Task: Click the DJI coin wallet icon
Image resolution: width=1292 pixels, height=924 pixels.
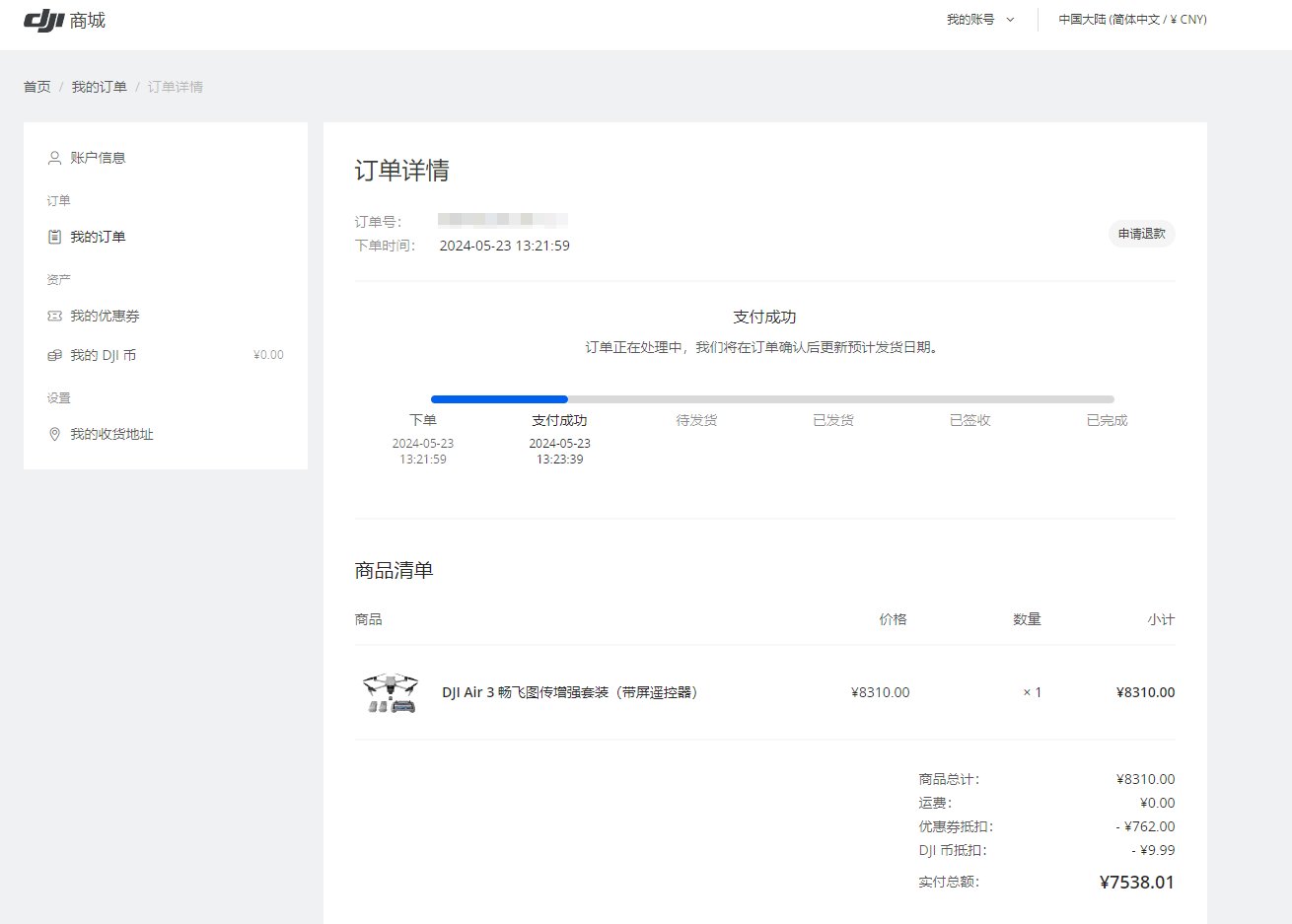Action: (x=54, y=355)
